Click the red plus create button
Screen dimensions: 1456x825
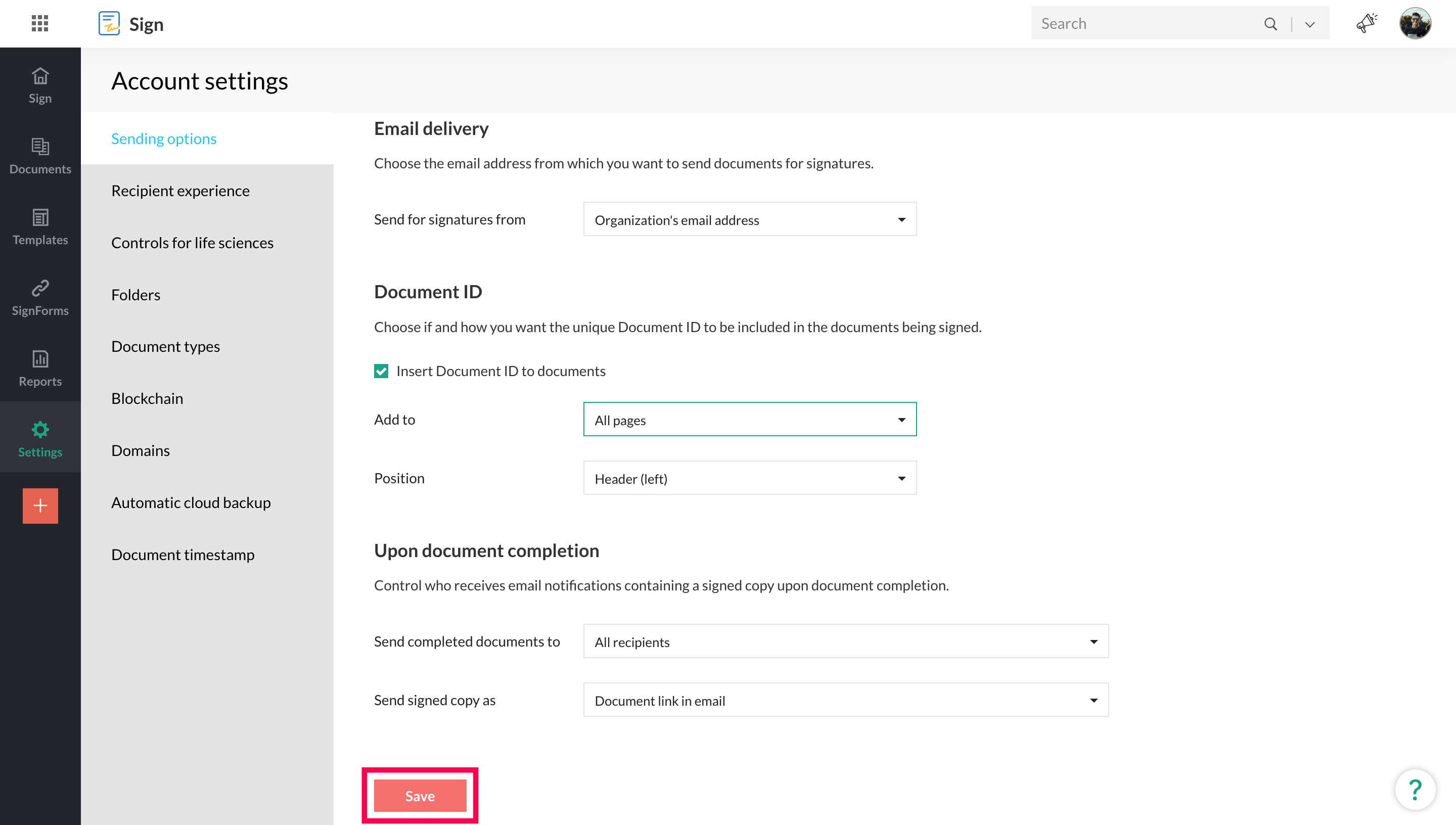point(40,506)
